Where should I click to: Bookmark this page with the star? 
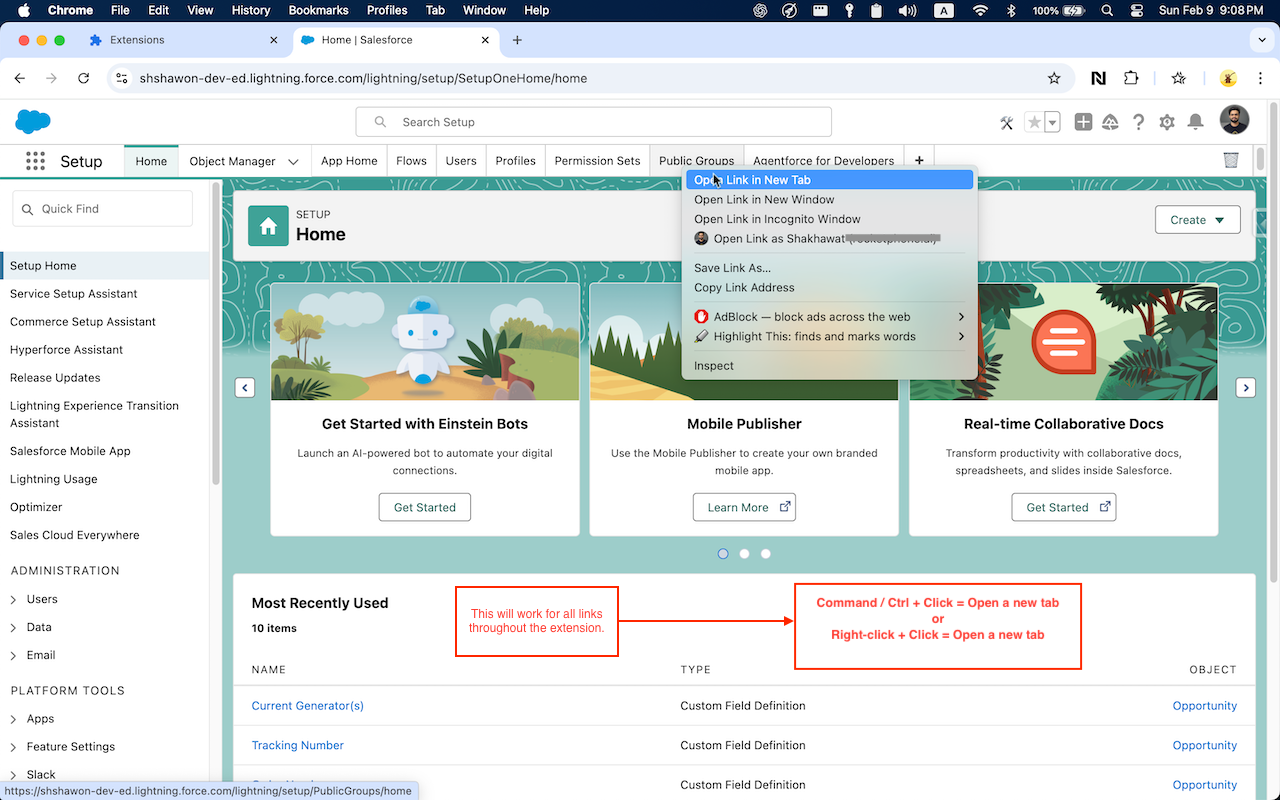point(1054,78)
